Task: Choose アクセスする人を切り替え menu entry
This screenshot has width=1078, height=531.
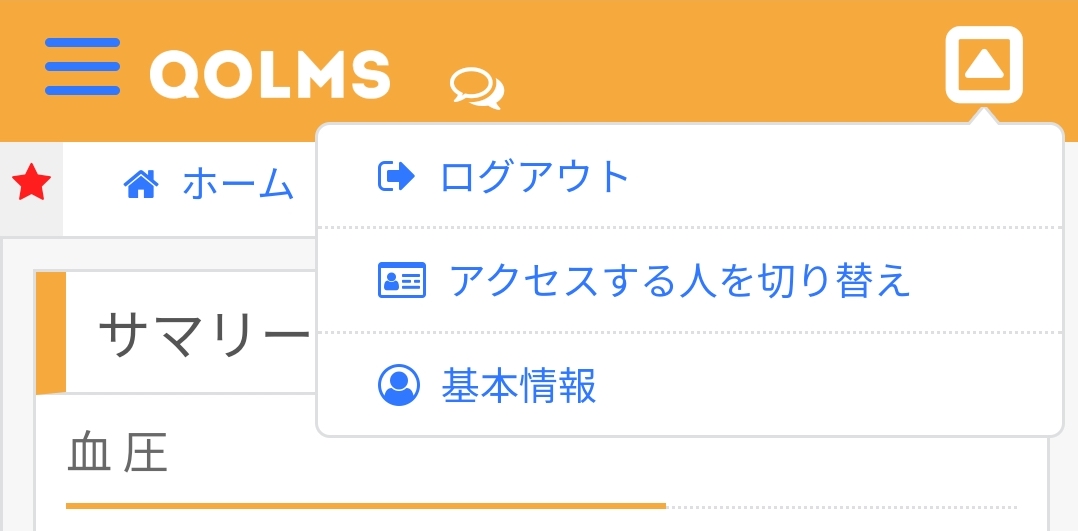Action: point(679,281)
